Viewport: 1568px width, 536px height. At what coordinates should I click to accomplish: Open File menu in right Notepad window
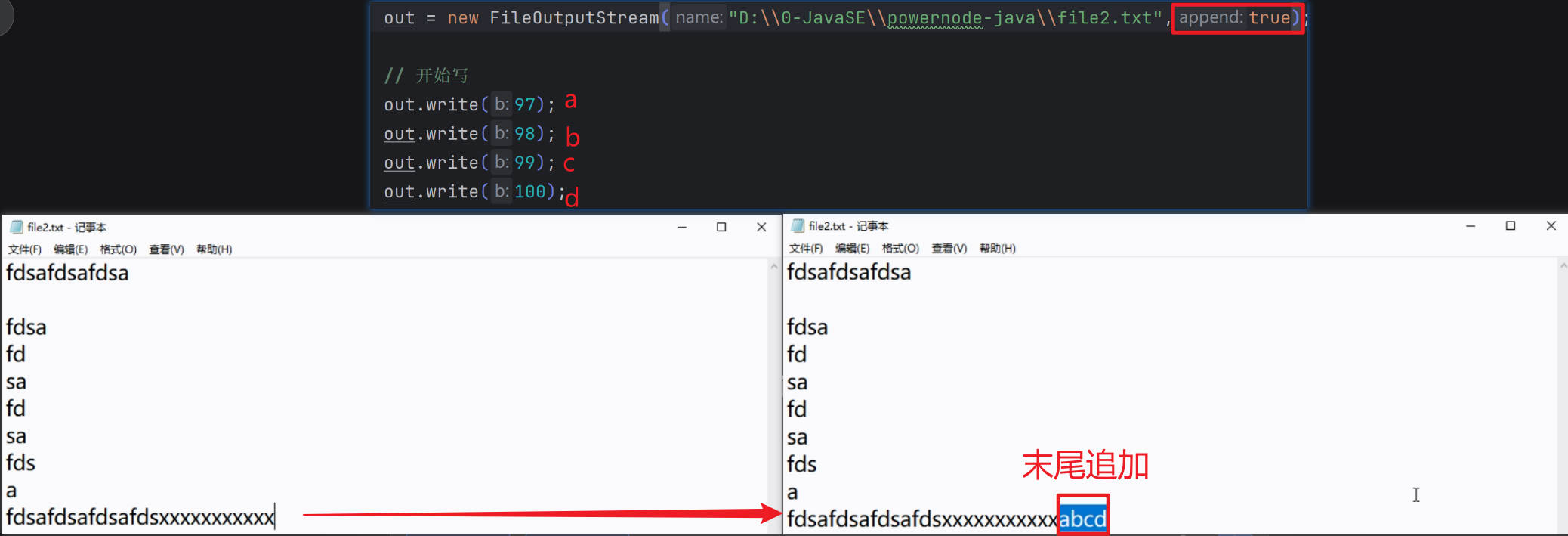point(805,248)
